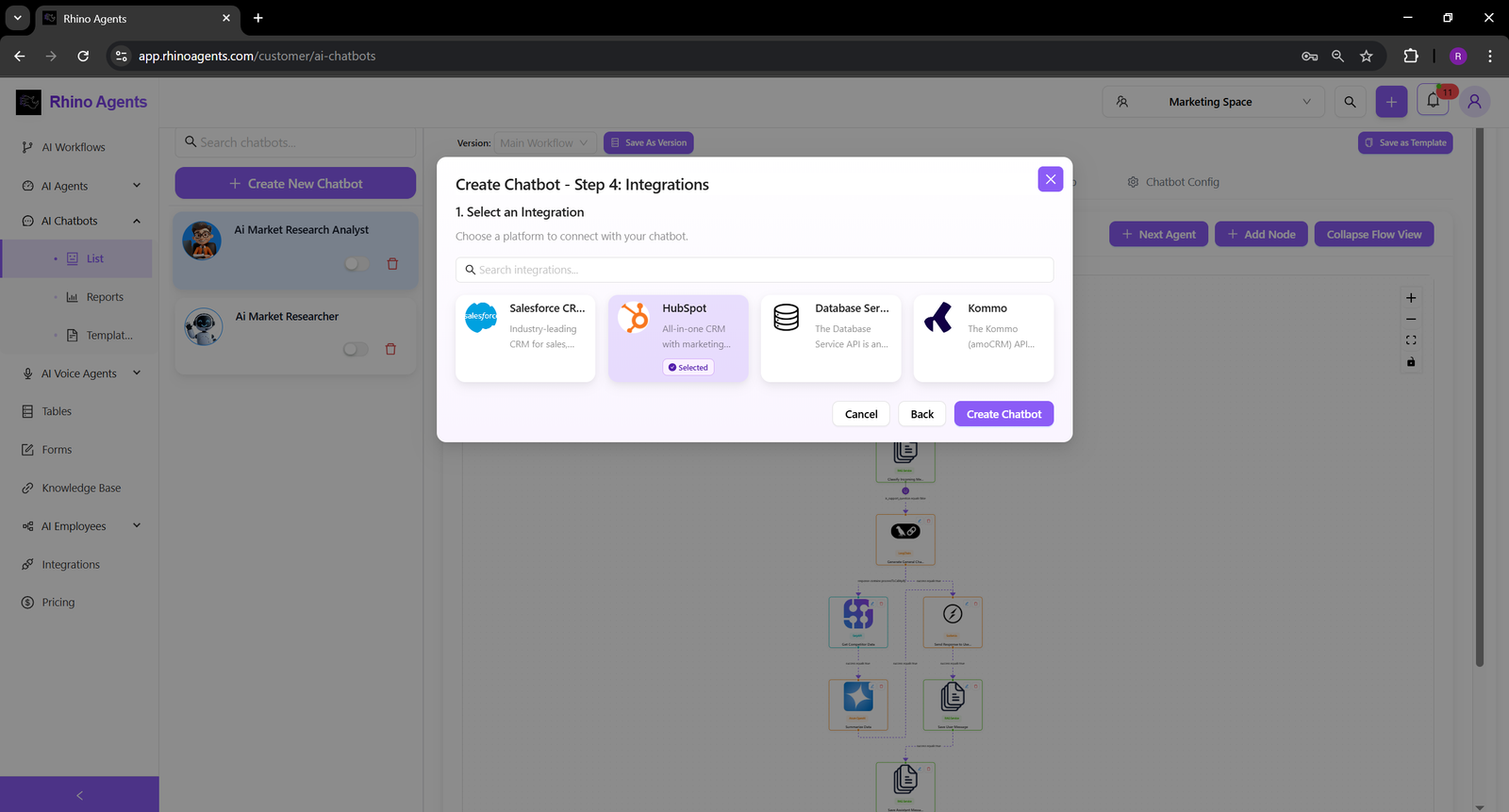
Task: Open browser extensions puzzle icon
Action: (x=1411, y=56)
